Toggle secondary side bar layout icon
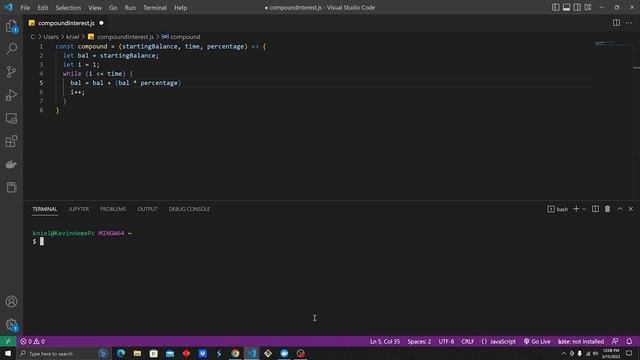This screenshot has width=640, height=360. click(577, 7)
